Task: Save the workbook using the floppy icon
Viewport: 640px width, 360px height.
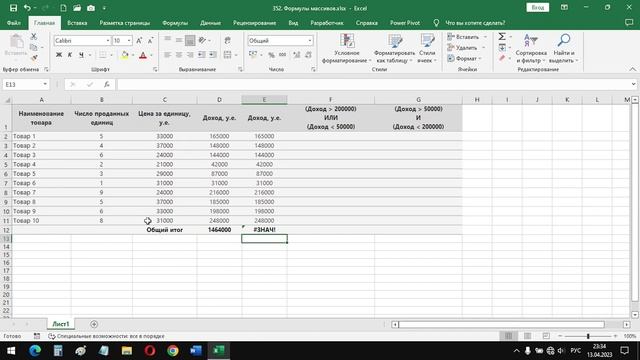Action: pyautogui.click(x=13, y=8)
